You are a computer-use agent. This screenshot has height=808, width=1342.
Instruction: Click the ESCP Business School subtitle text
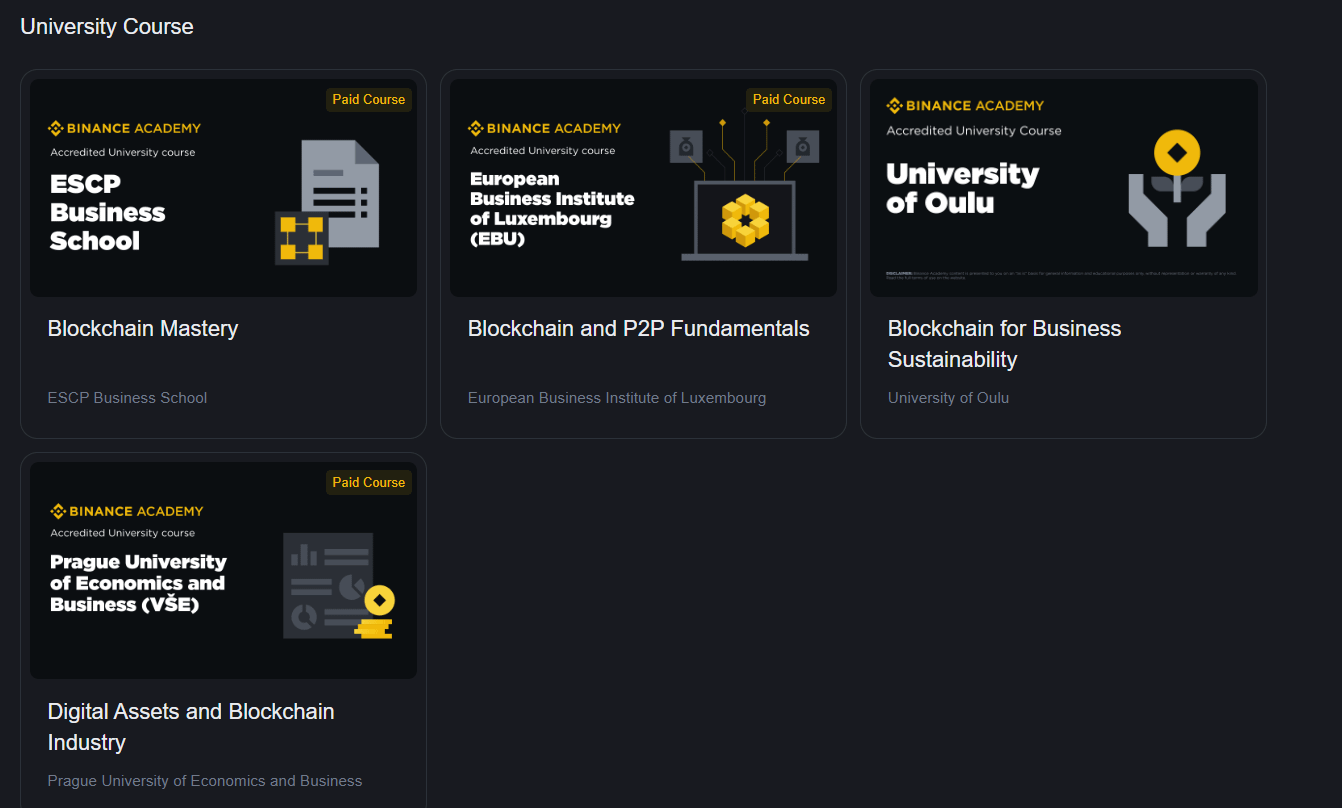127,398
